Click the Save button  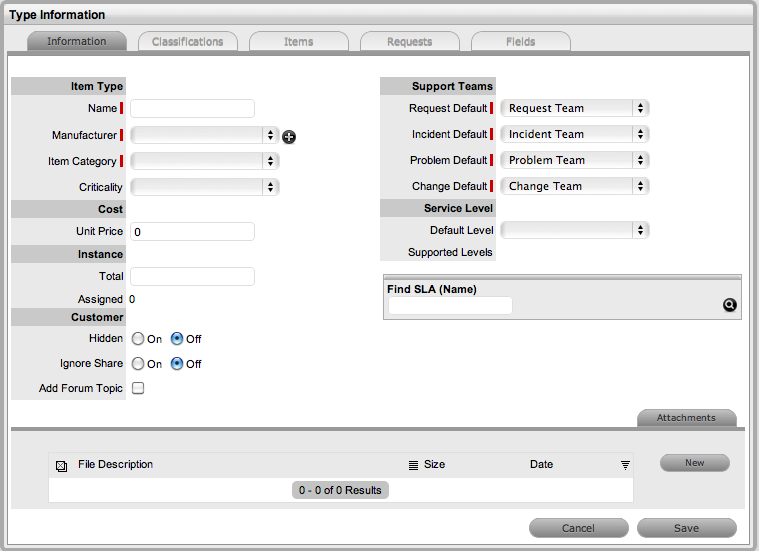686,528
